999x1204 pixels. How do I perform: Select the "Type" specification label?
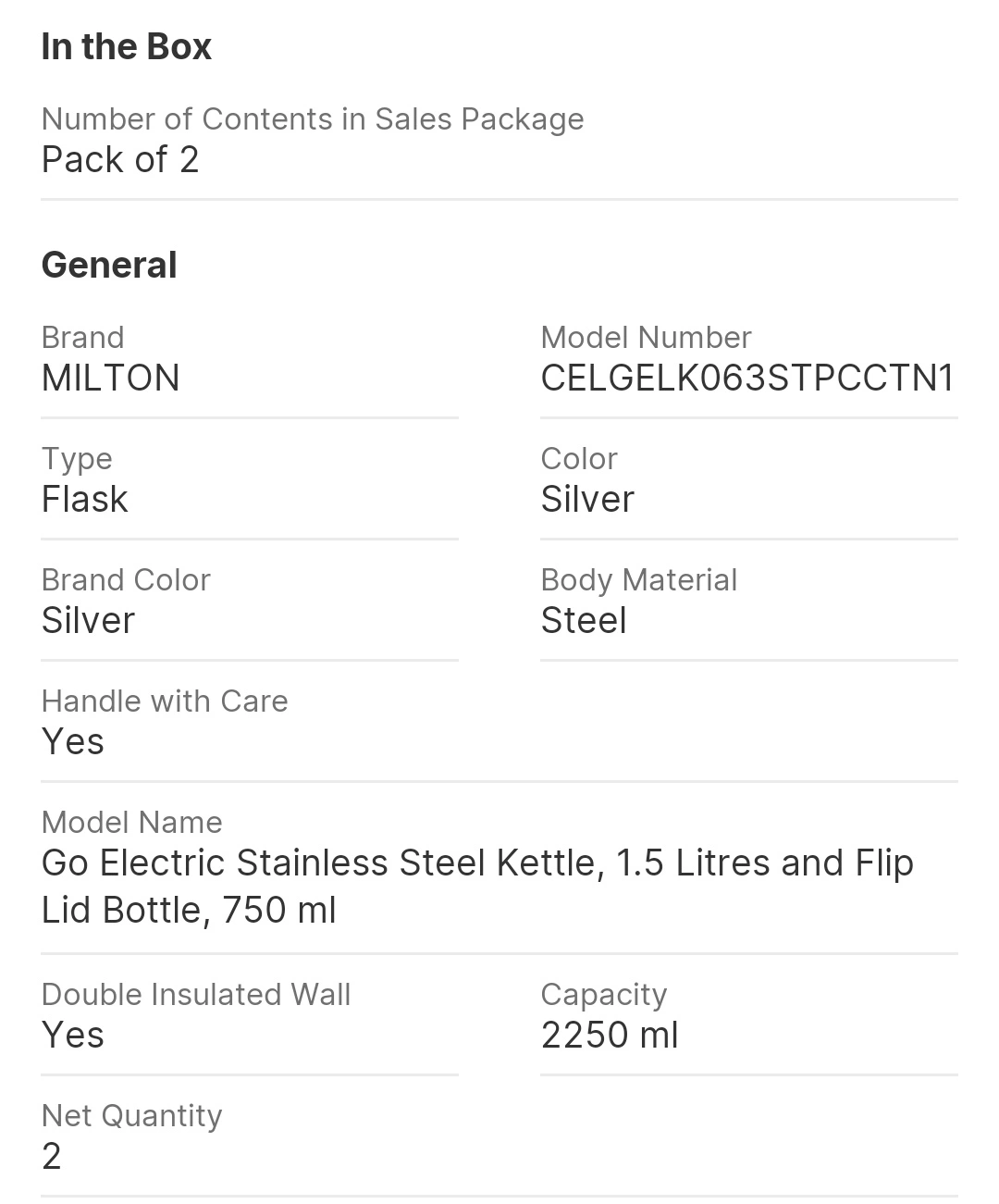tap(77, 459)
